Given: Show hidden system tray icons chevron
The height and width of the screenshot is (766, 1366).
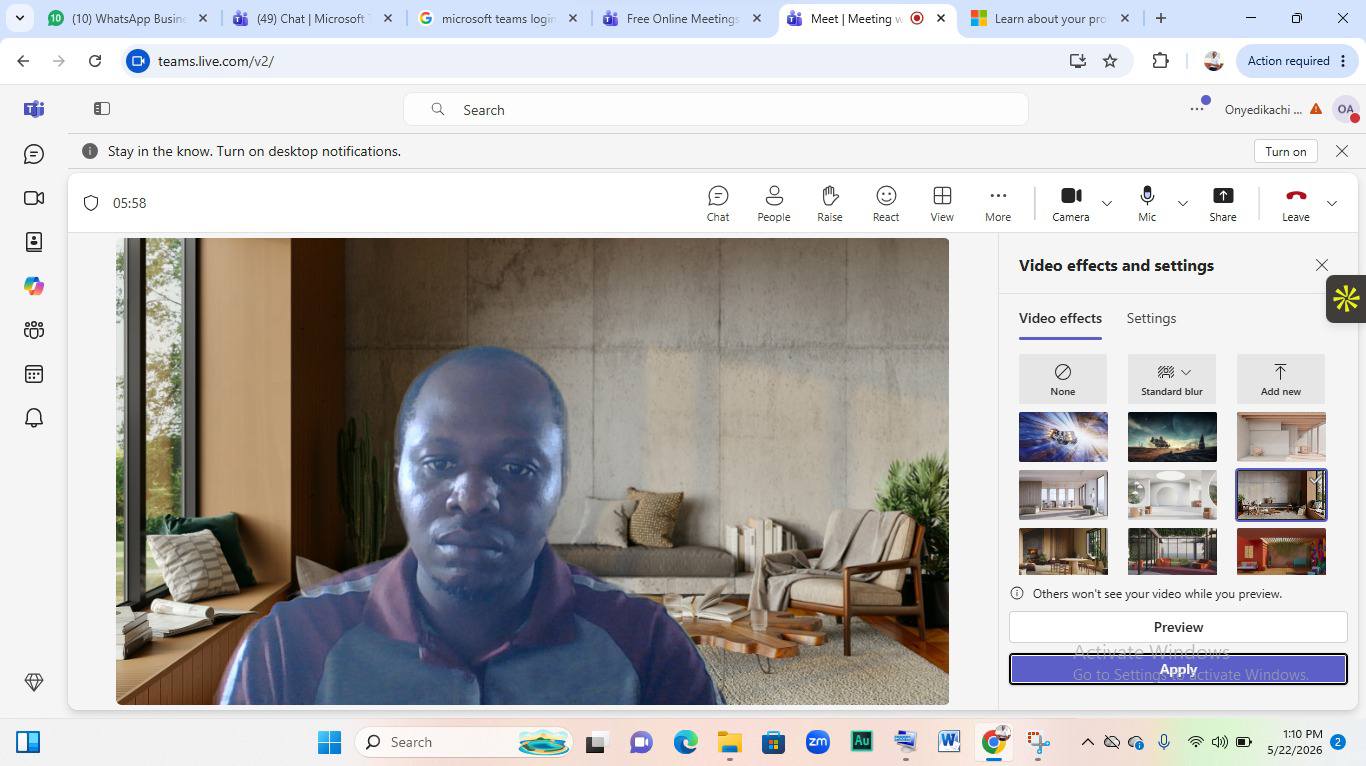Looking at the screenshot, I should pos(1087,742).
